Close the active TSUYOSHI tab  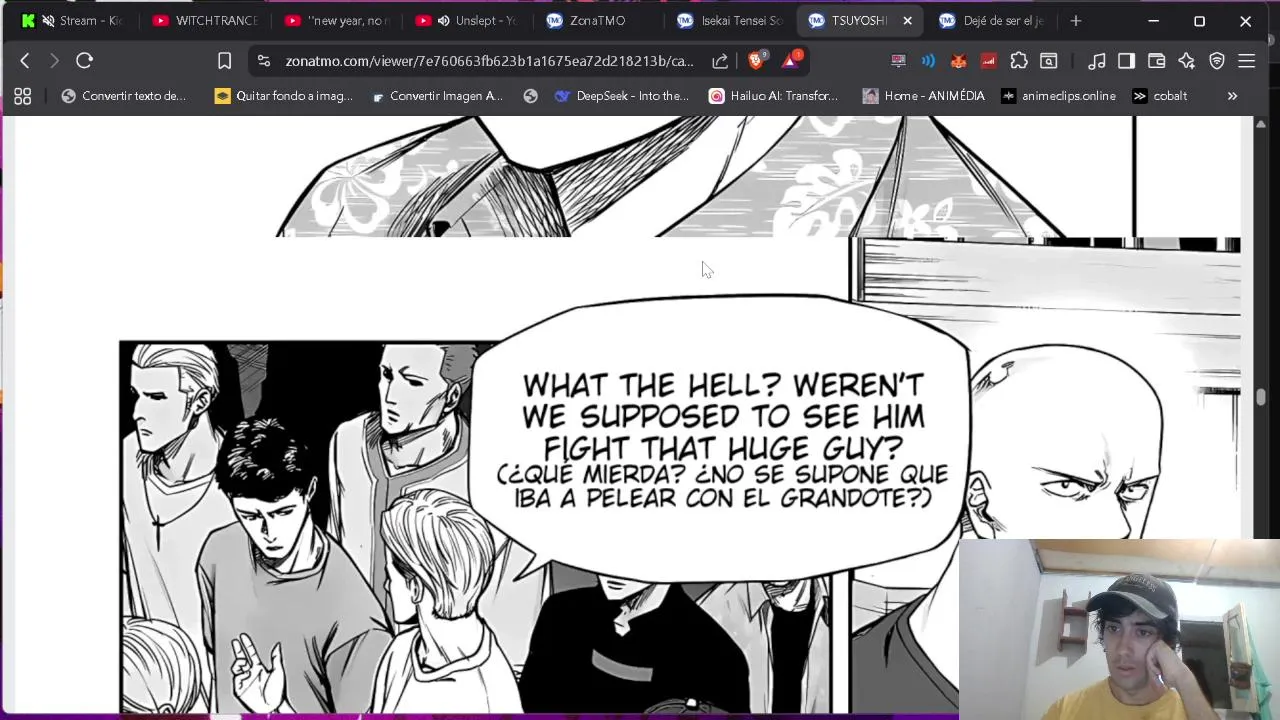point(907,21)
